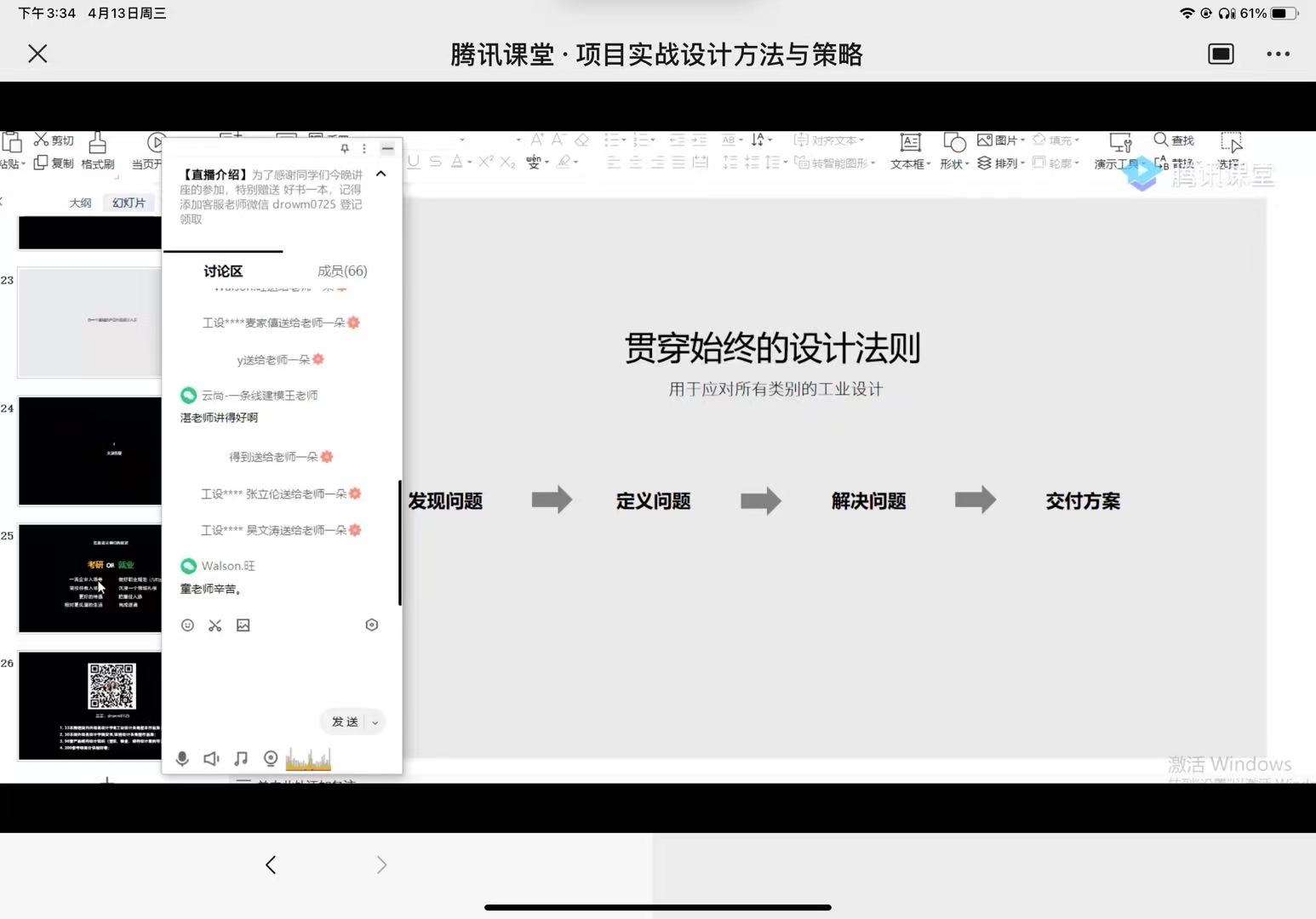
Task: Click the emoji icon in chat toolbar
Action: pyautogui.click(x=187, y=625)
